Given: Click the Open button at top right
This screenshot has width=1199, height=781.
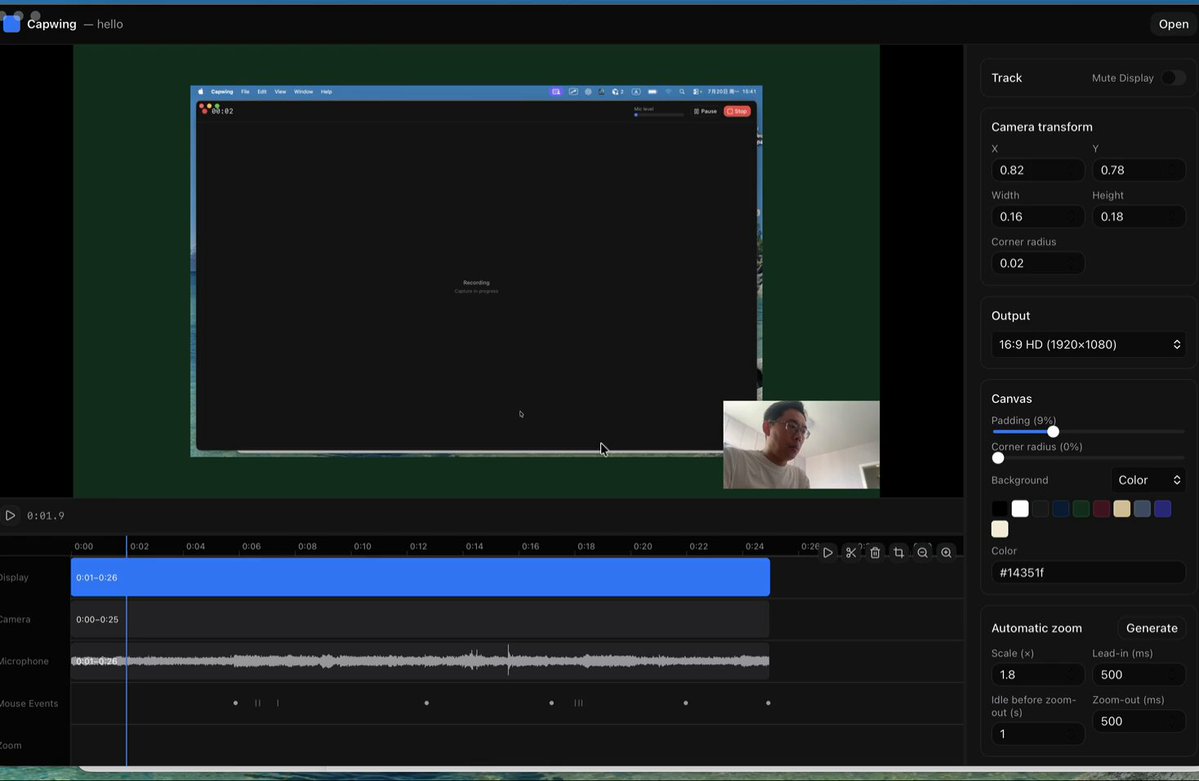Looking at the screenshot, I should coord(1173,24).
